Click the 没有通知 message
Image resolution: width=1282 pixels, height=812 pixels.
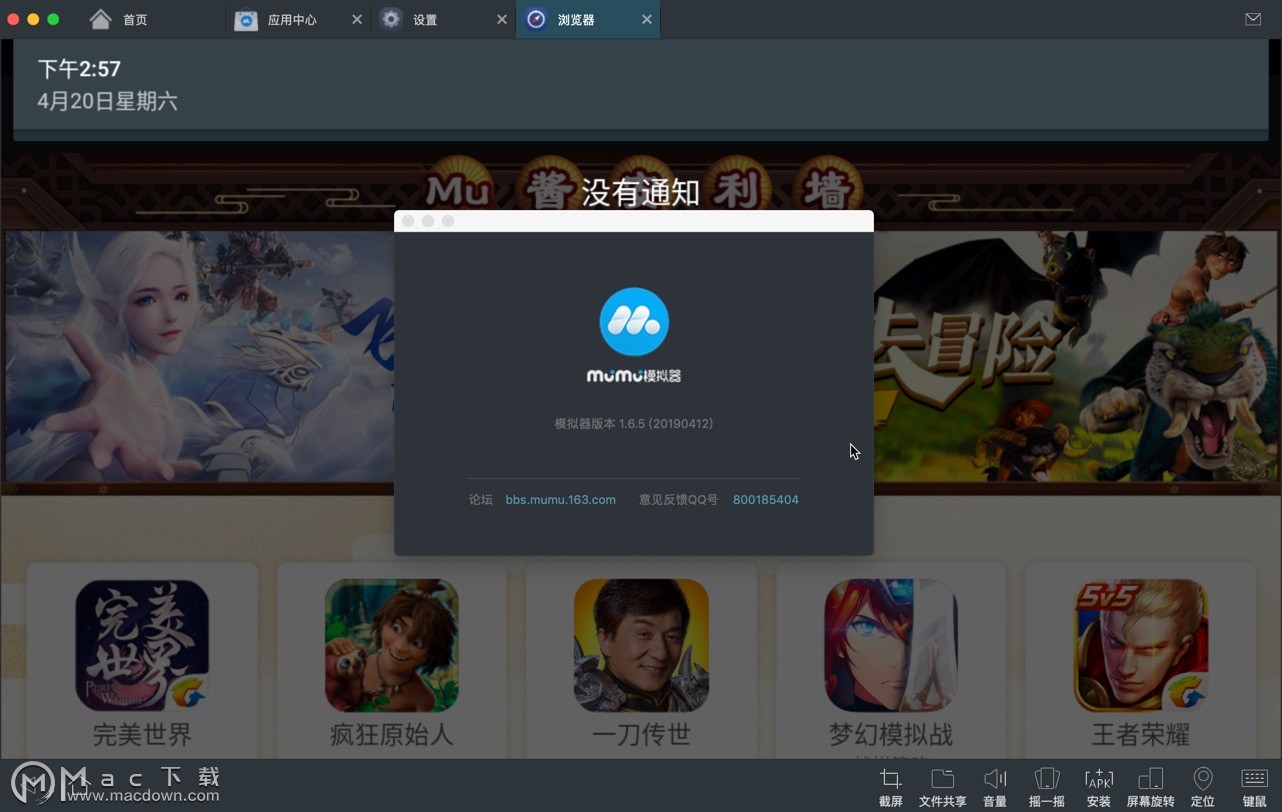tap(641, 191)
